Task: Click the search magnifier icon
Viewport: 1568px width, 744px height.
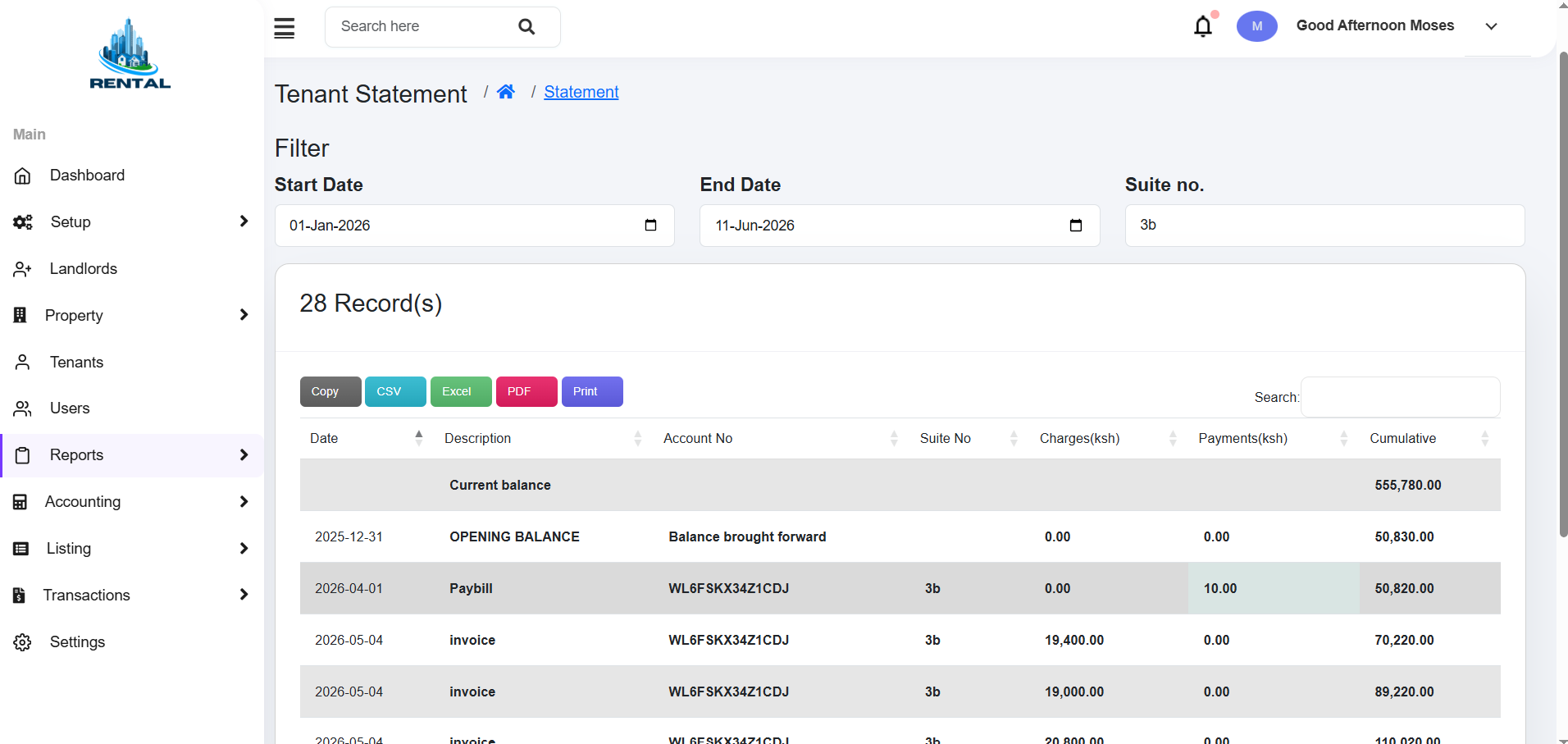Action: [526, 27]
